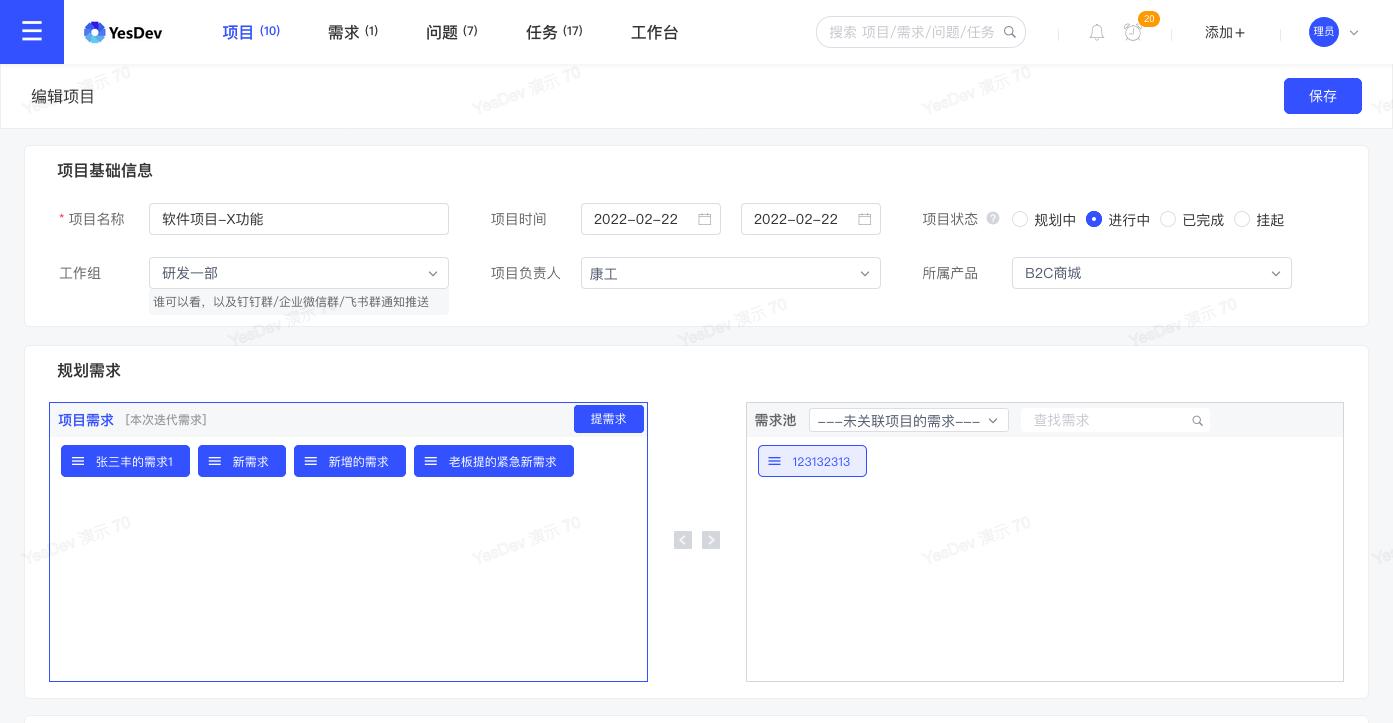The width and height of the screenshot is (1393, 723).
Task: Open the hamburger navigation menu
Action: point(32,32)
